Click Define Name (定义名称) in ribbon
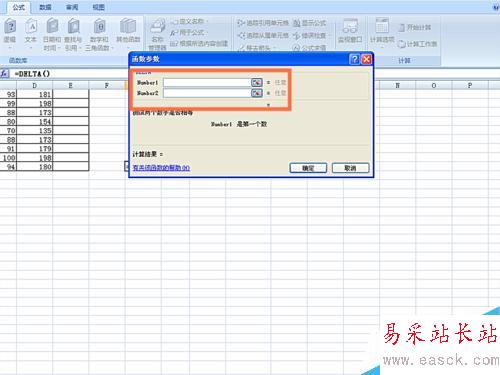This screenshot has height=375, width=500. point(189,22)
